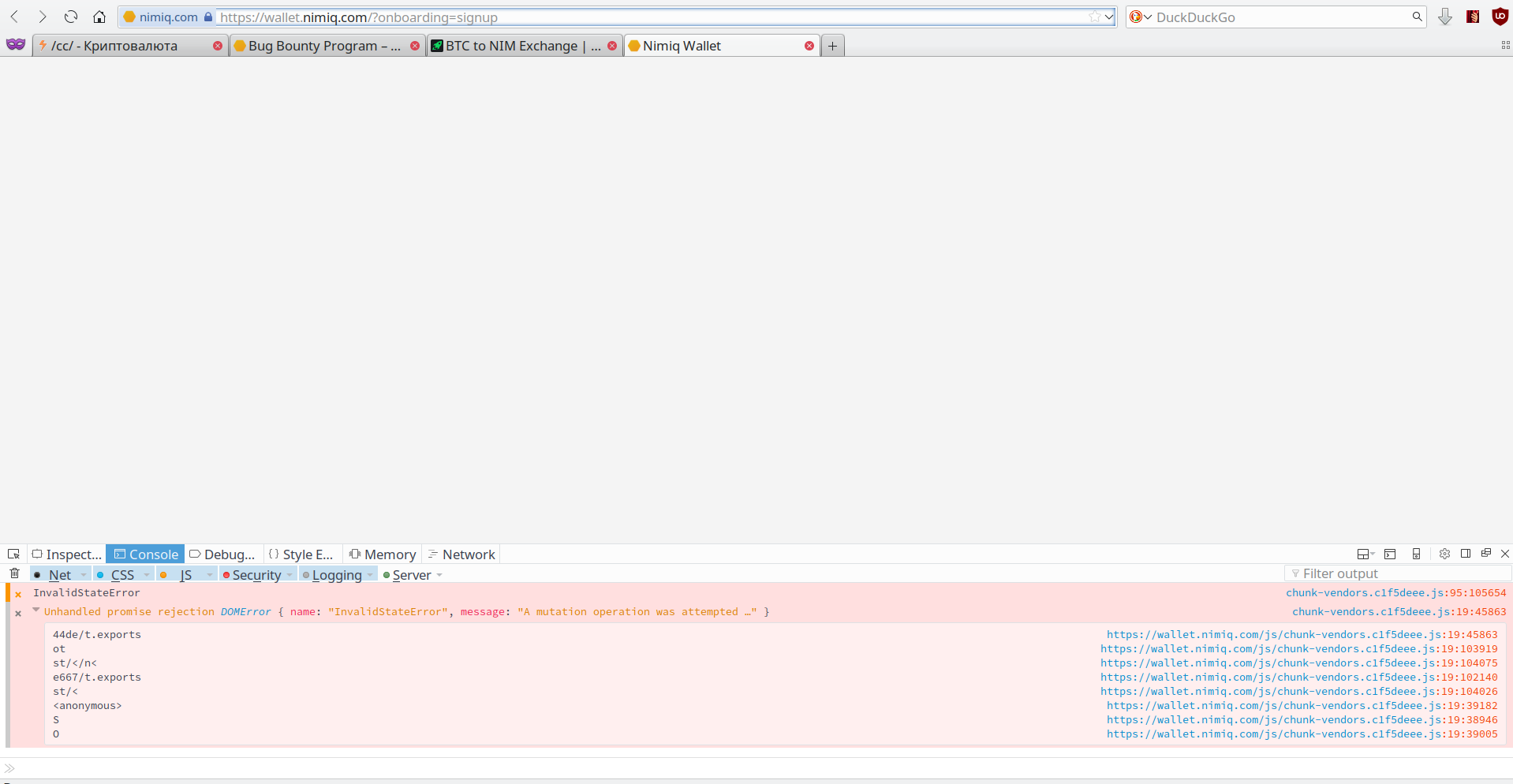The height and width of the screenshot is (784, 1513).
Task: Open the stack link ending 19:39182
Action: tap(1302, 706)
